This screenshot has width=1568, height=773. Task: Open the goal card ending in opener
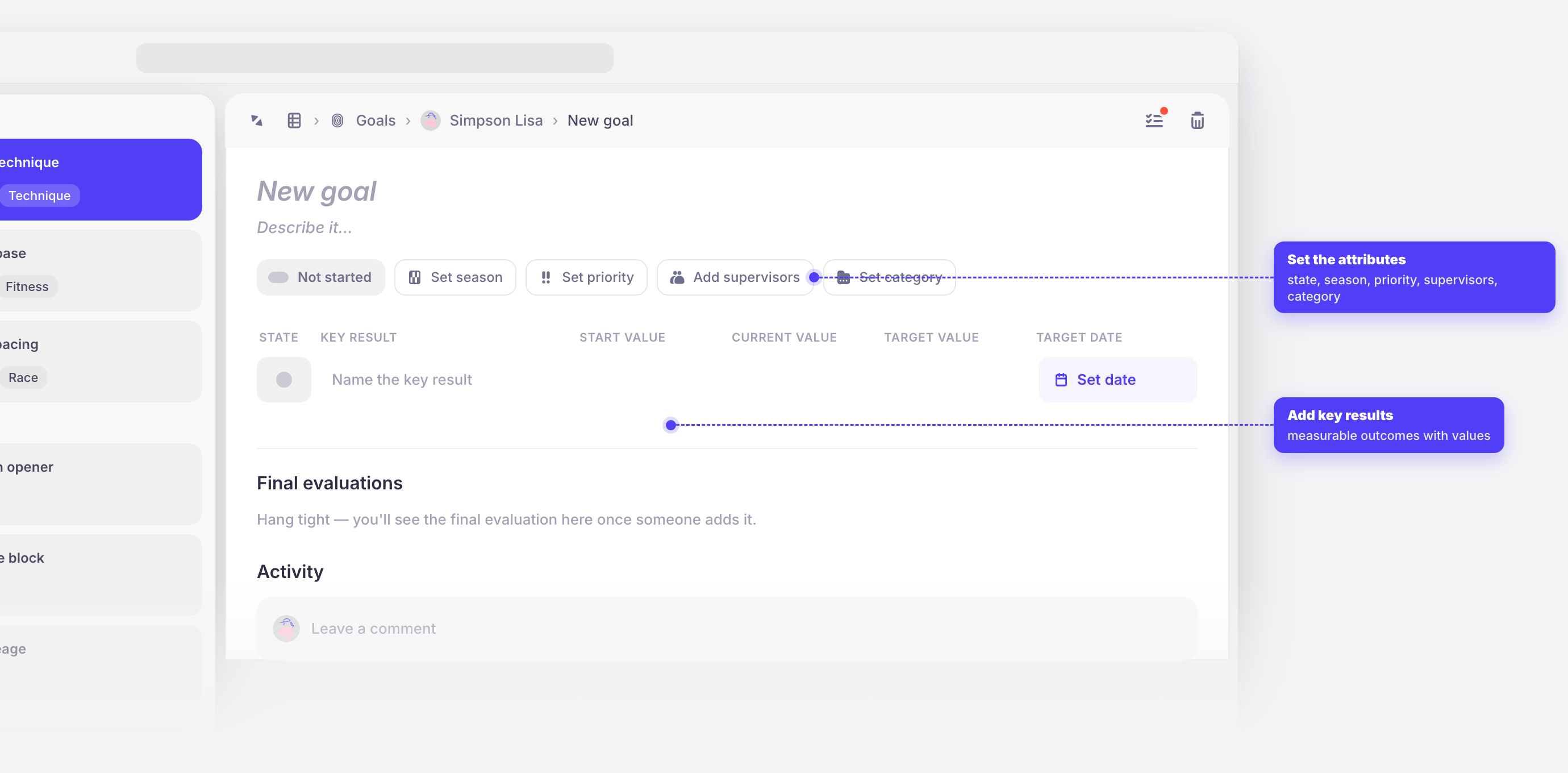click(x=101, y=484)
